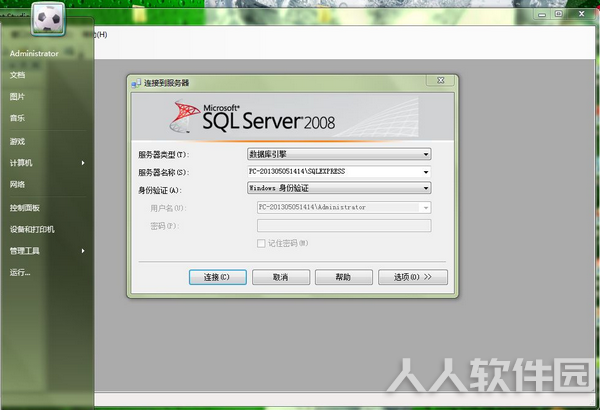
Task: Click the Help (帮助) button
Action: pyautogui.click(x=344, y=277)
